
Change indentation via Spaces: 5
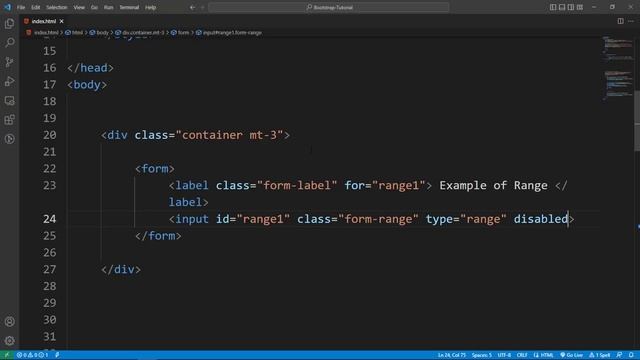[x=482, y=355]
